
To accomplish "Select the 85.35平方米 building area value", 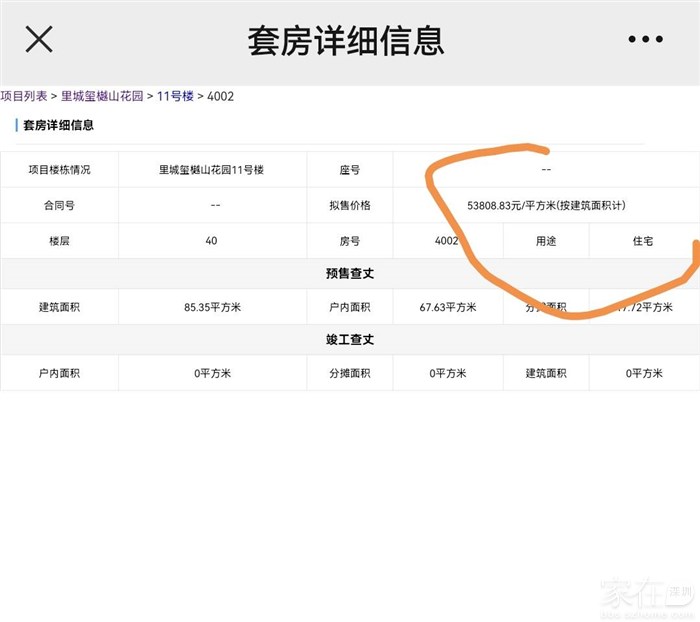I will [212, 307].
